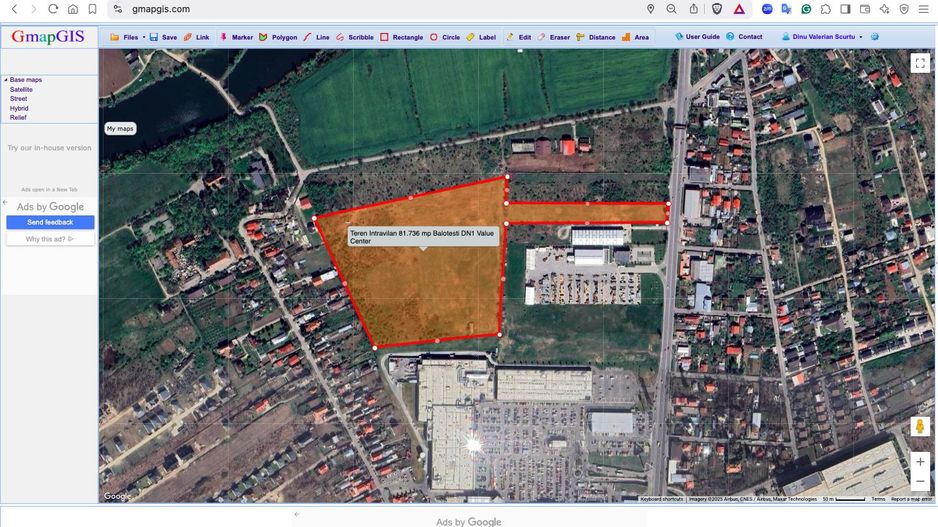This screenshot has height=527, width=938.
Task: Click the Teren Intravilan label
Action: 422,237
